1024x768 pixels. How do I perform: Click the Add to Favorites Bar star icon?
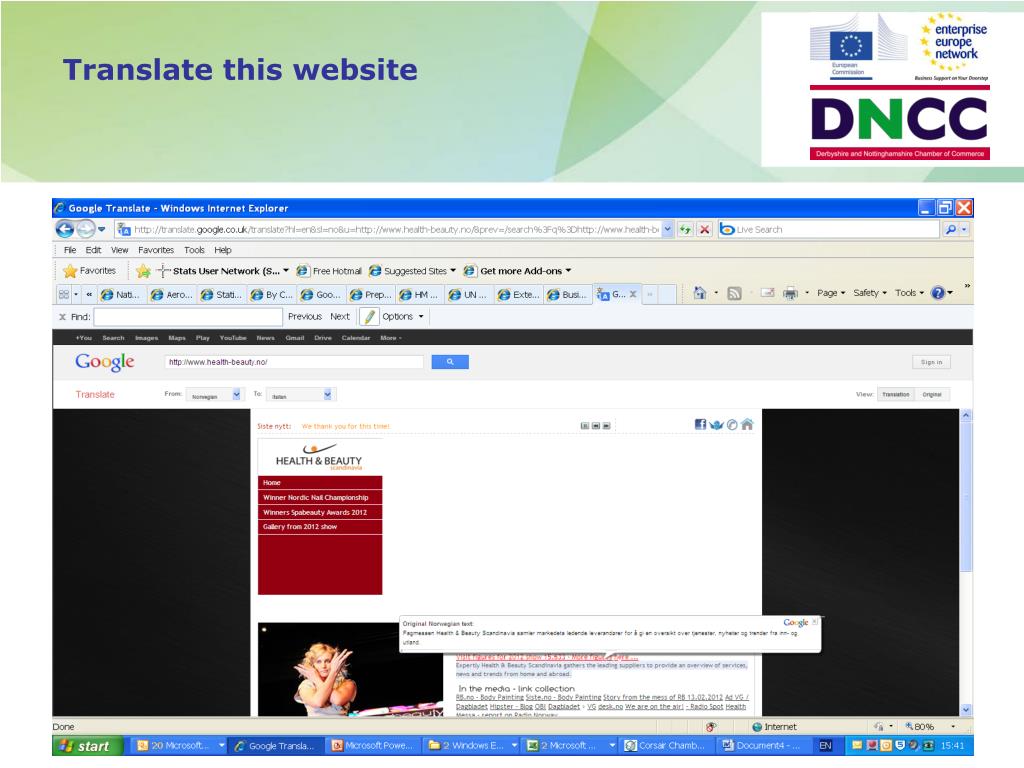144,270
